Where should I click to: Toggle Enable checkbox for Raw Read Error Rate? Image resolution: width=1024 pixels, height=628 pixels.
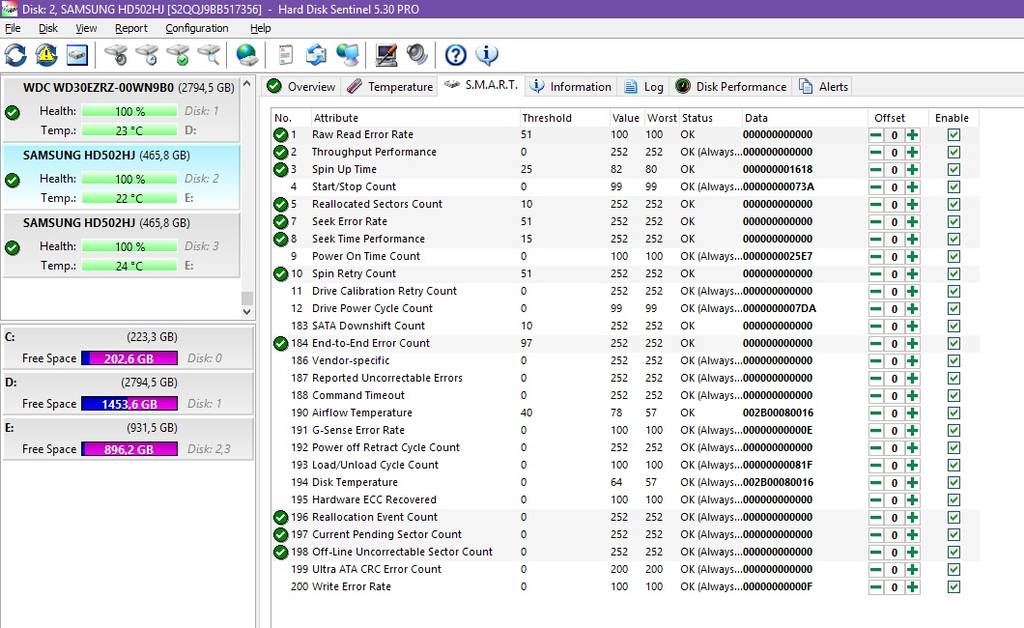953,134
